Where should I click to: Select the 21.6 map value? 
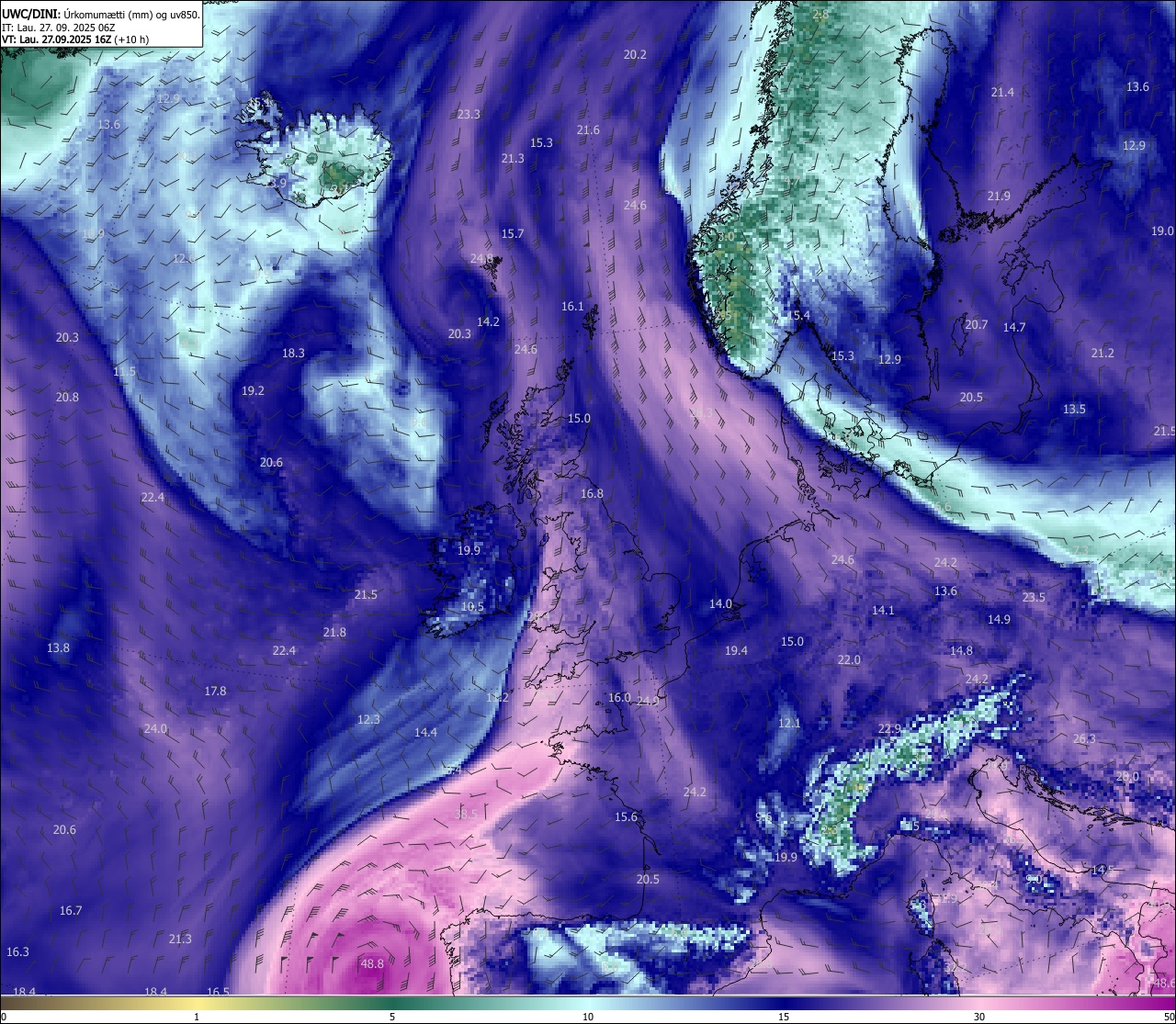click(588, 129)
